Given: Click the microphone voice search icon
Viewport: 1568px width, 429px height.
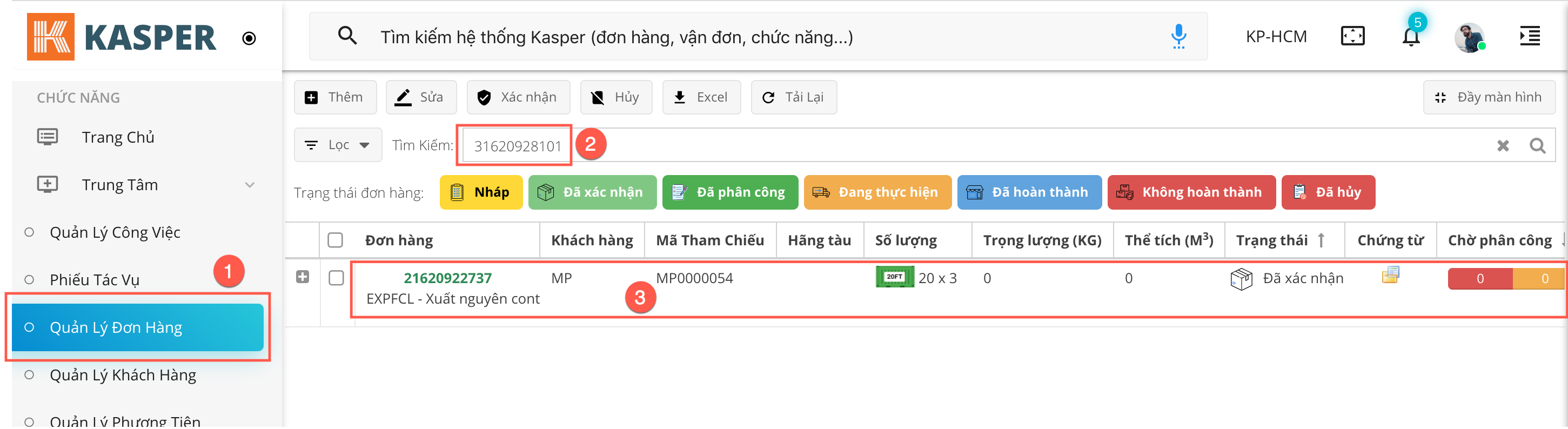Looking at the screenshot, I should (1178, 37).
